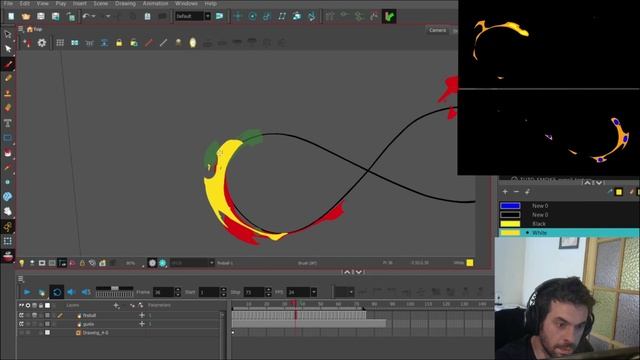Select the Hand pan tool
This screenshot has width=640, height=360.
tap(8, 211)
